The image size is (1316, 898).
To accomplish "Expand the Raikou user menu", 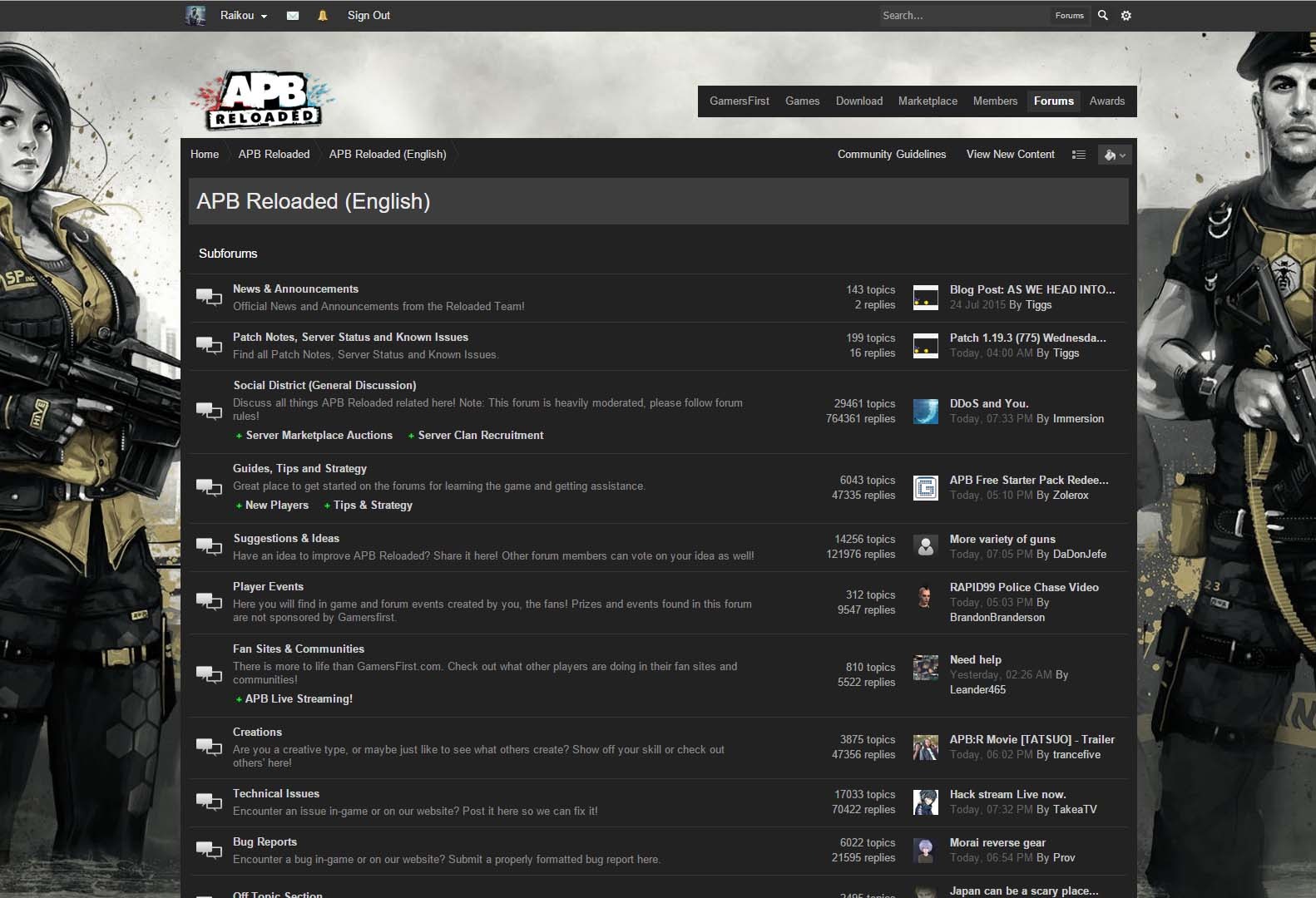I will coord(244,15).
